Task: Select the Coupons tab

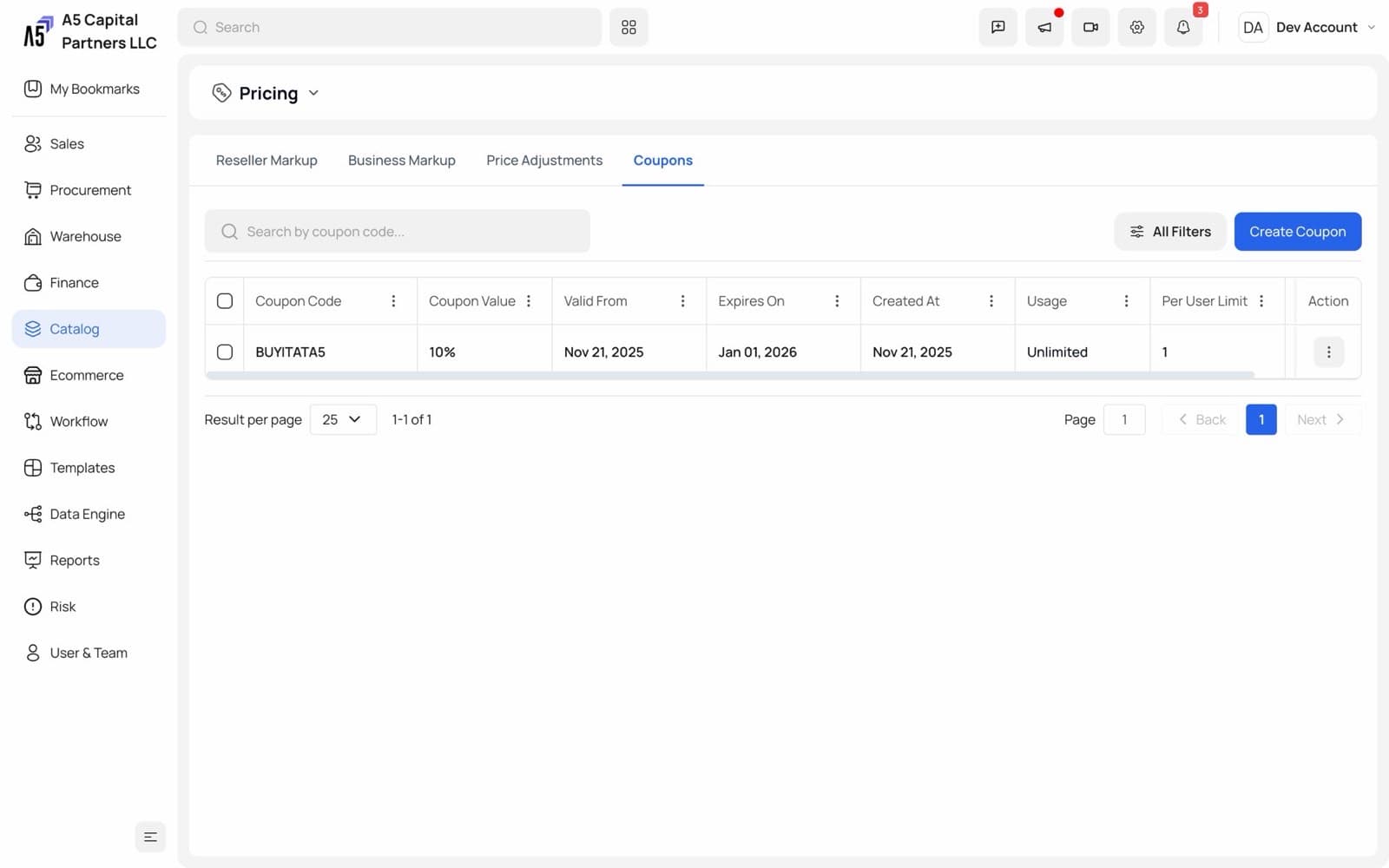Action: point(663,161)
